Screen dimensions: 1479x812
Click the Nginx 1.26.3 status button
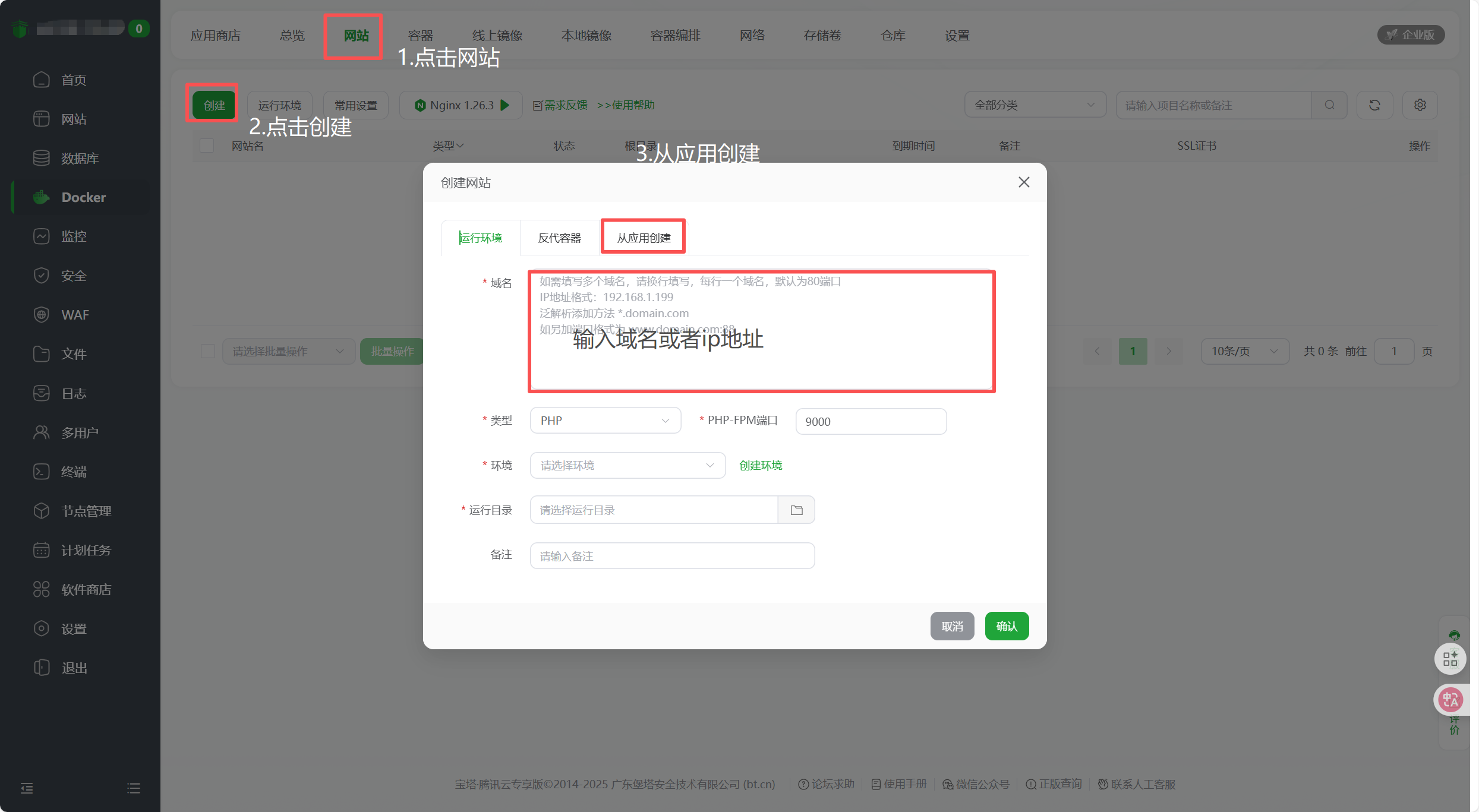point(461,105)
